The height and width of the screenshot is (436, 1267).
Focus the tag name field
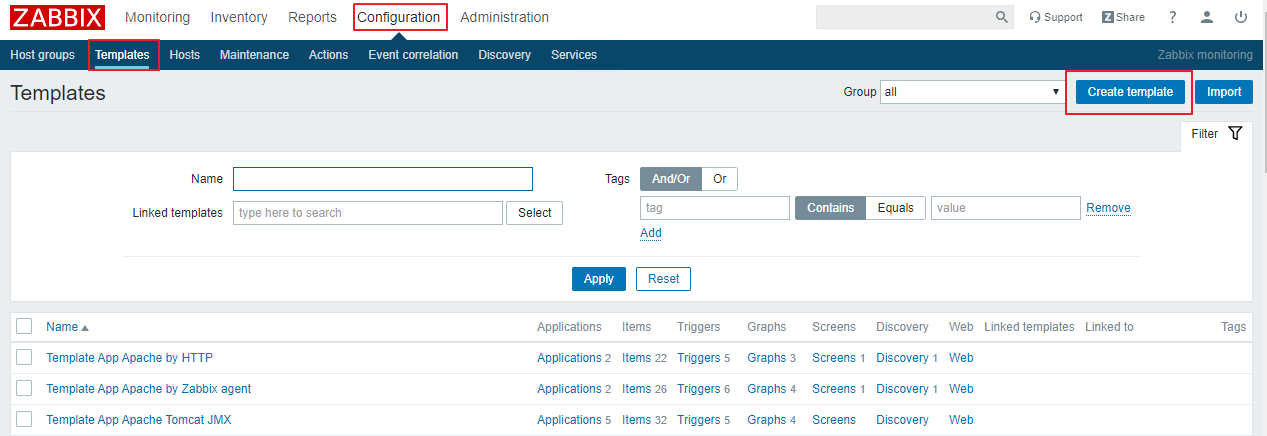click(x=715, y=208)
